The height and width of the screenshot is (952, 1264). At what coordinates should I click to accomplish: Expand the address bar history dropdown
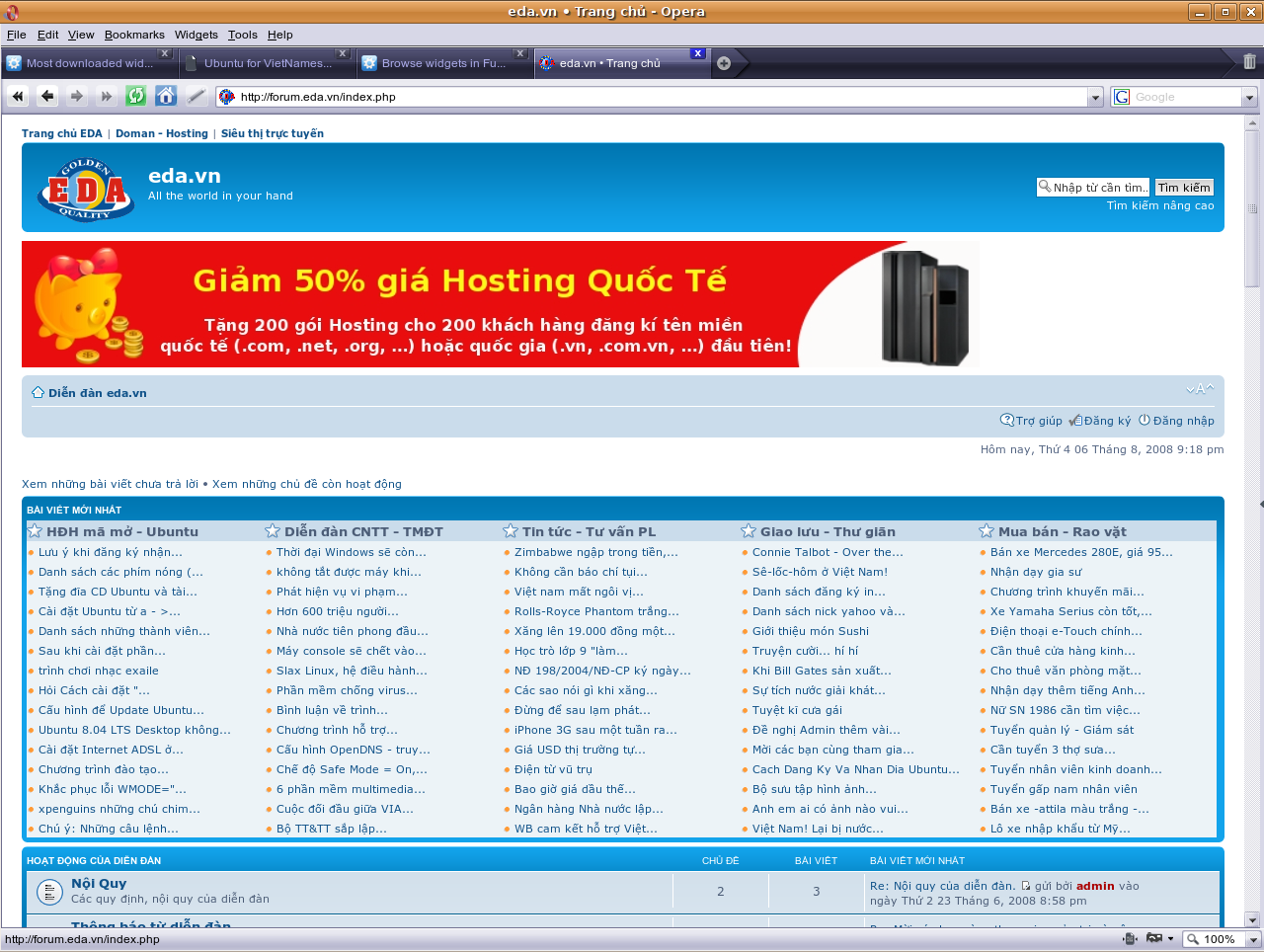coord(1095,97)
